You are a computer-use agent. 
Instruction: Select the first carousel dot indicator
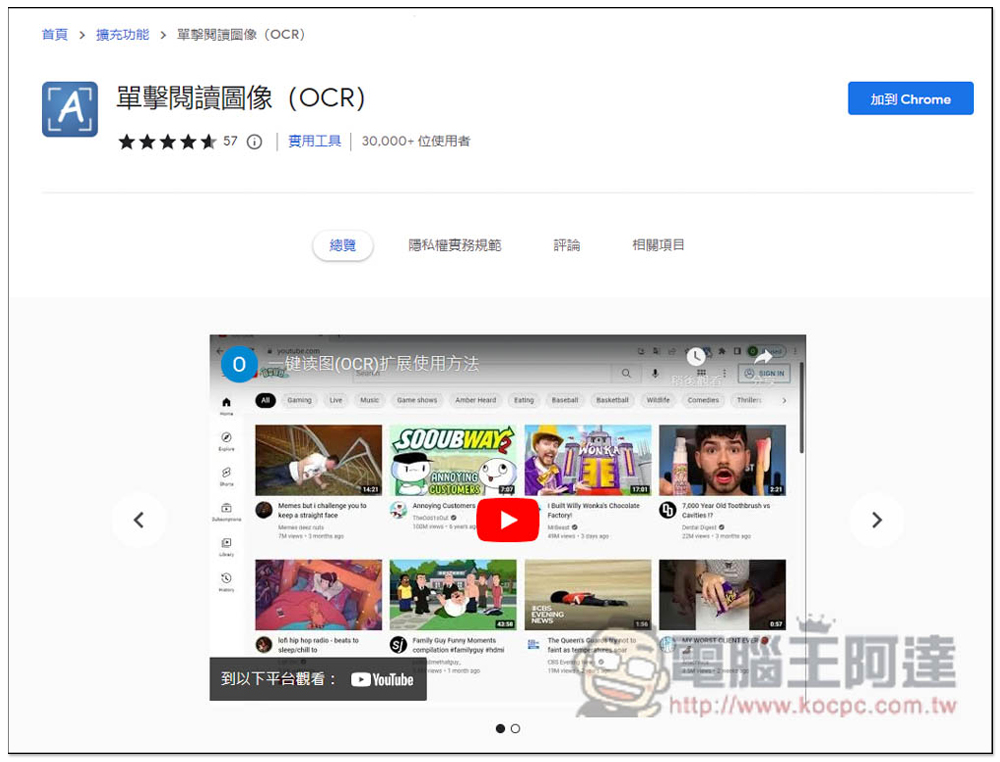(x=500, y=729)
